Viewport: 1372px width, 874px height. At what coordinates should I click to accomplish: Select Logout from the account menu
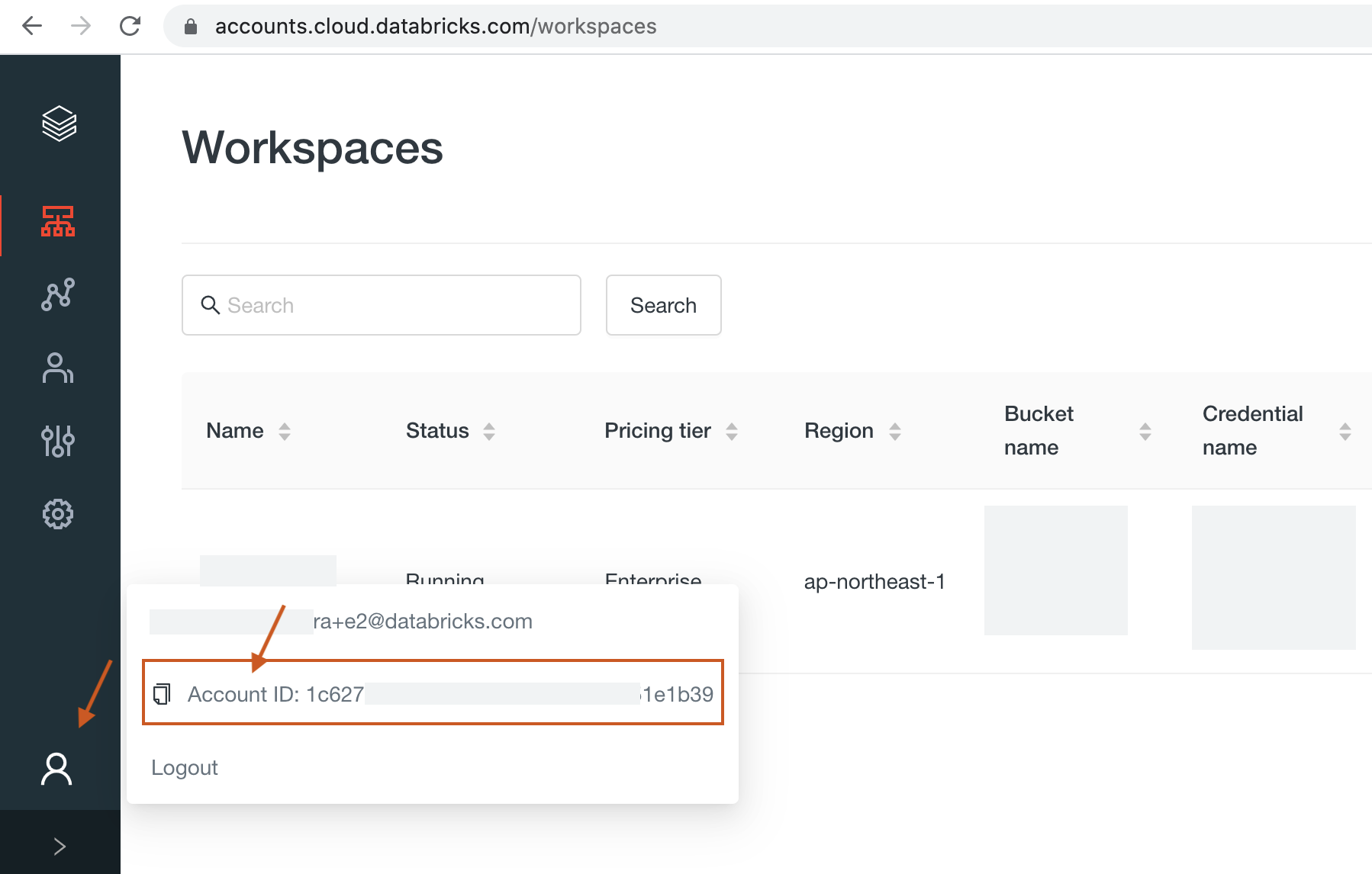184,767
